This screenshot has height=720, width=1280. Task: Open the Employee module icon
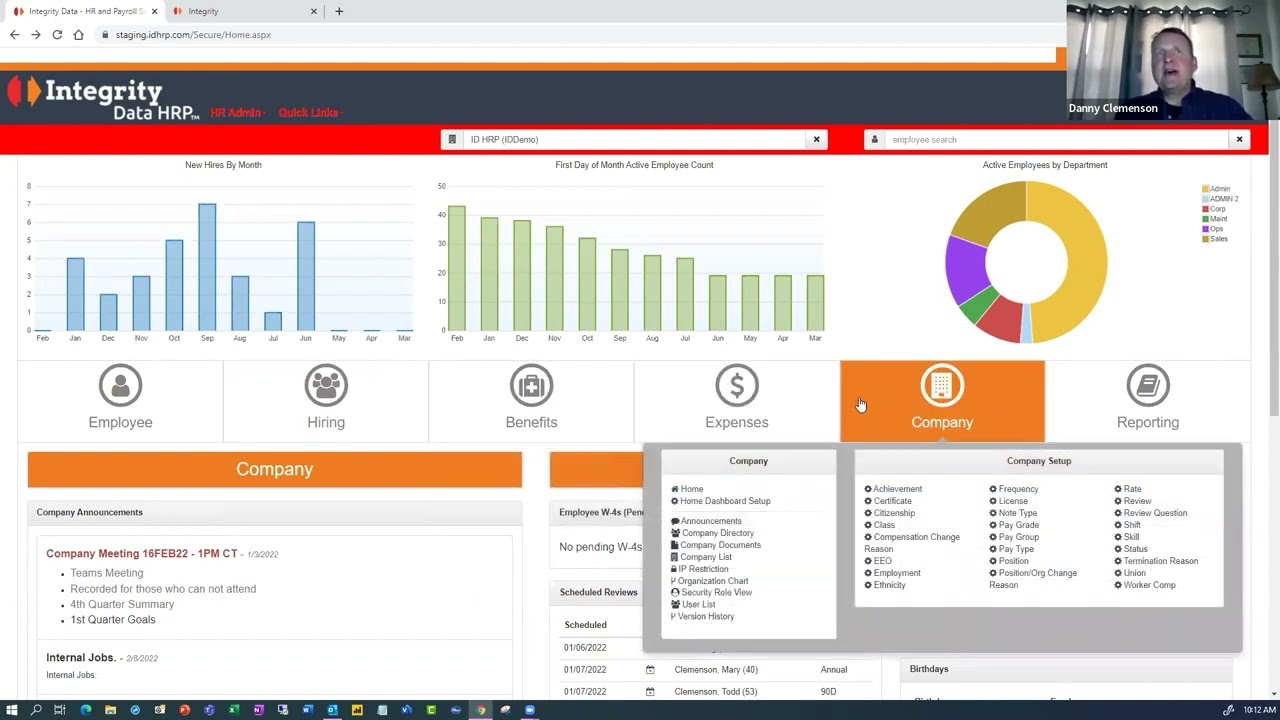point(120,385)
